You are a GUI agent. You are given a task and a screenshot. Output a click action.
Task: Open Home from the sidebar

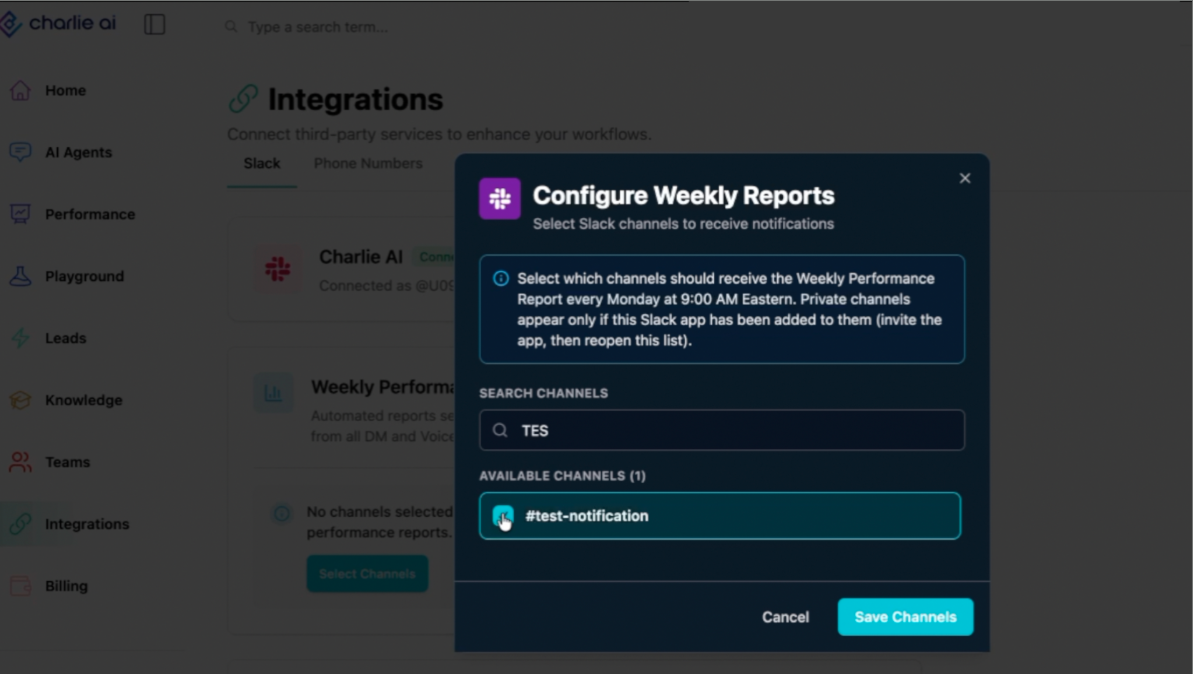(65, 90)
